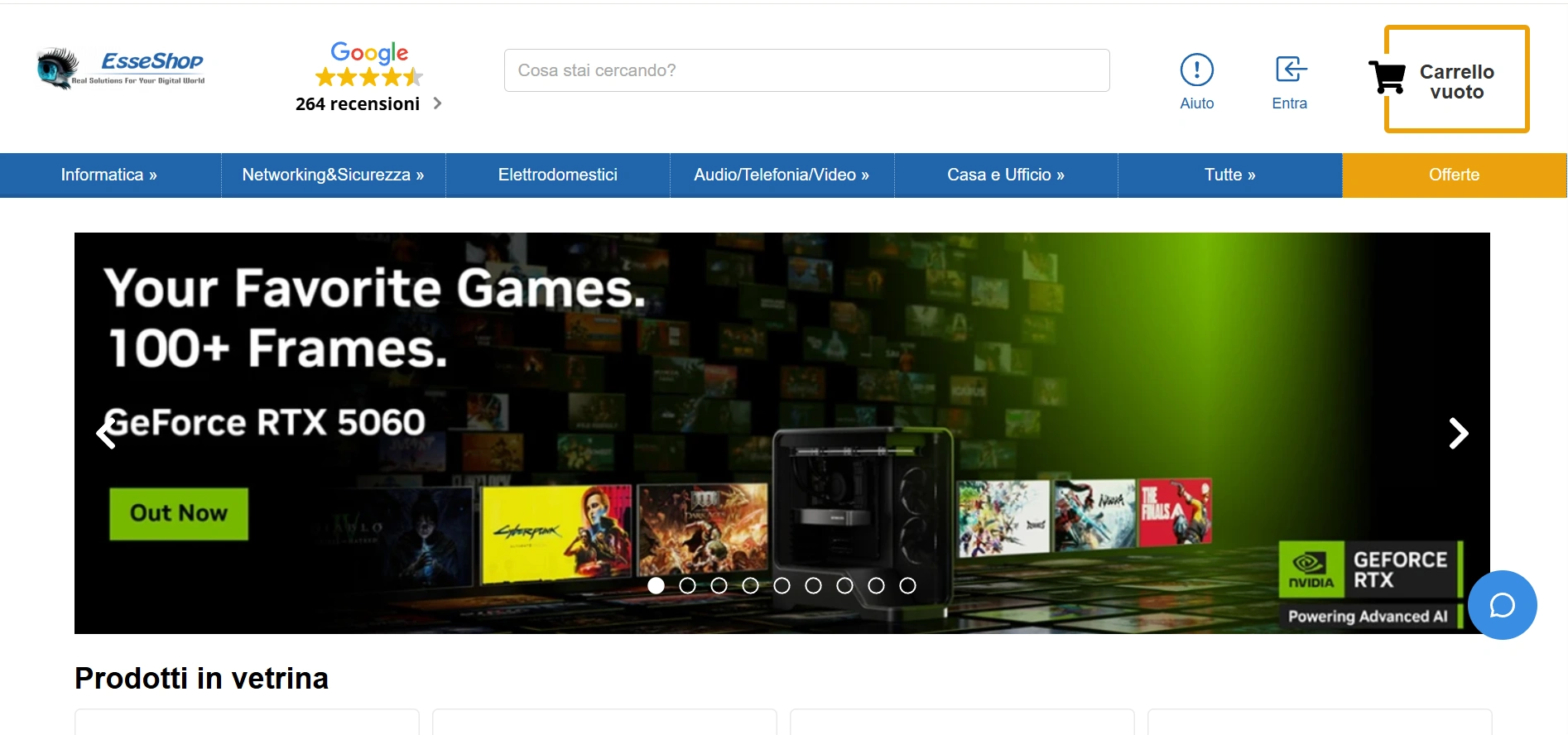Open the blue chat bubble widget
Viewport: 1568px width, 735px height.
1503,605
